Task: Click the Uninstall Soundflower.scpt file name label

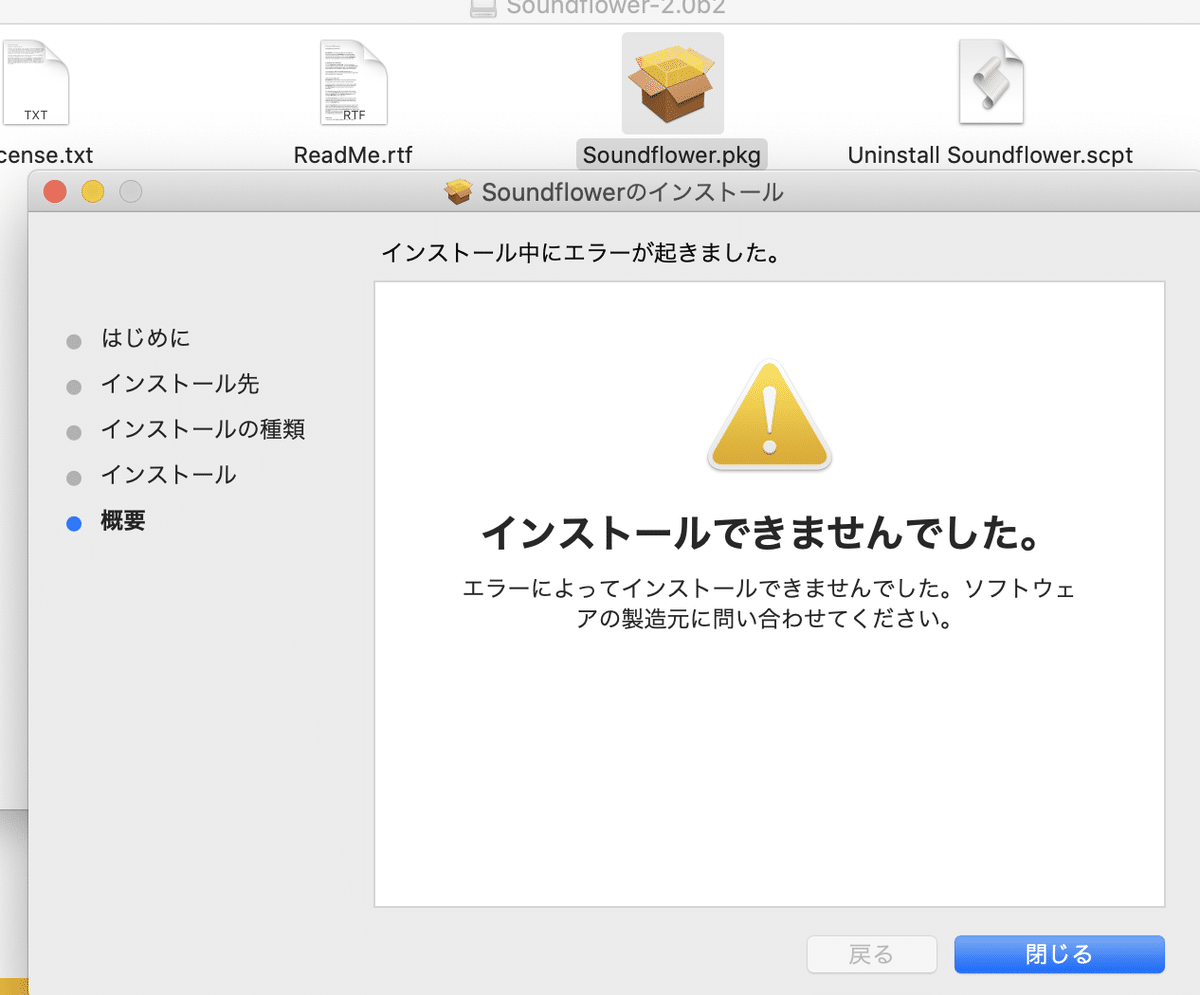Action: click(990, 155)
